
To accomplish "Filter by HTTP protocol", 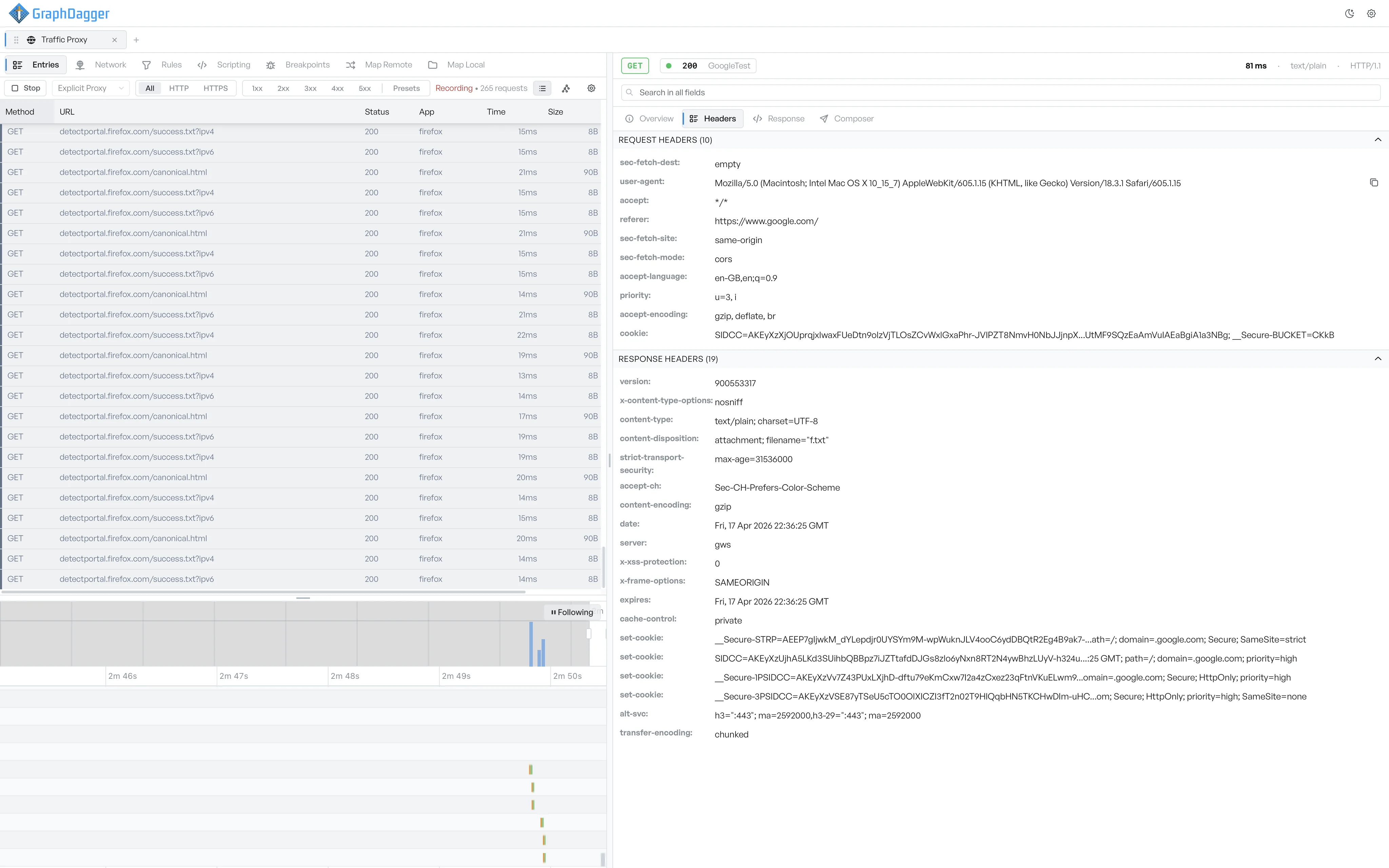I will 179,88.
